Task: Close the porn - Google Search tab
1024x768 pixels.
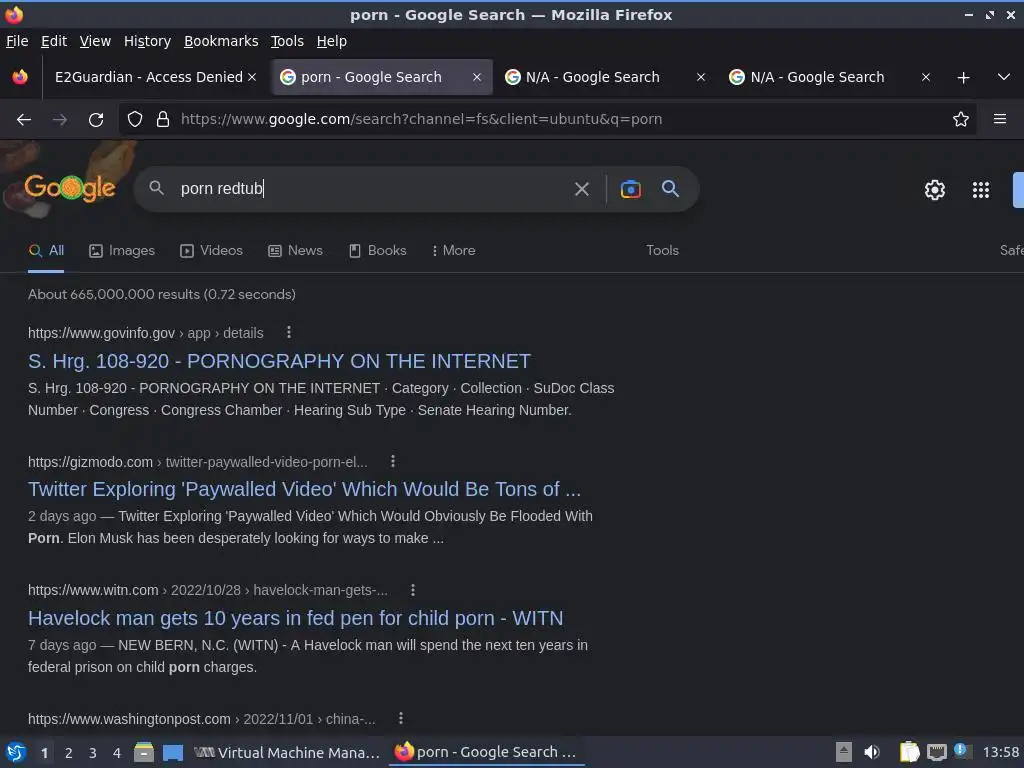Action: pos(477,77)
